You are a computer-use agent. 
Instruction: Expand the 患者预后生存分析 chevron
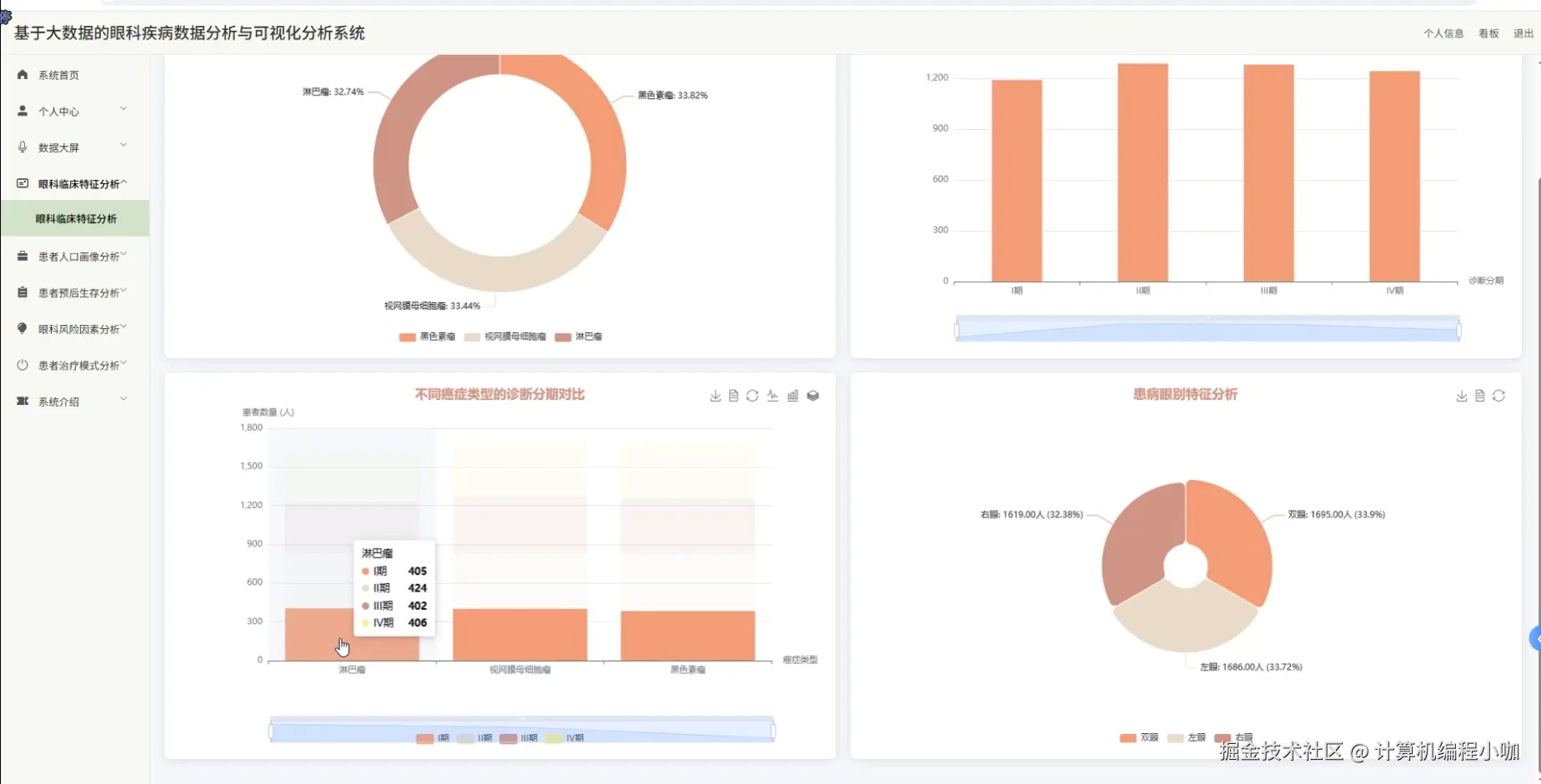coord(124,291)
